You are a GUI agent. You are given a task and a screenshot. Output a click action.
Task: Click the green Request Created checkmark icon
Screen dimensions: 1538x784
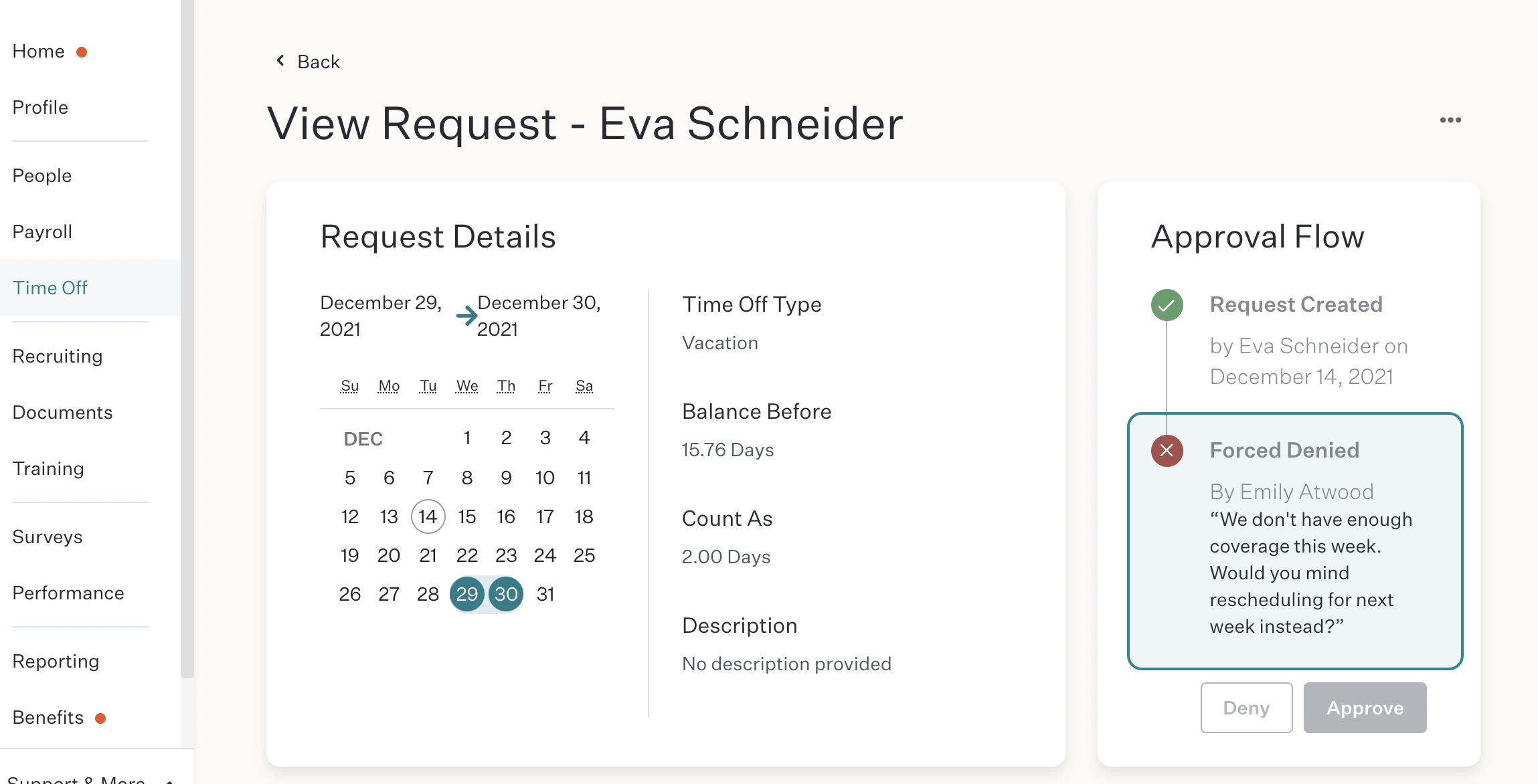pyautogui.click(x=1167, y=305)
